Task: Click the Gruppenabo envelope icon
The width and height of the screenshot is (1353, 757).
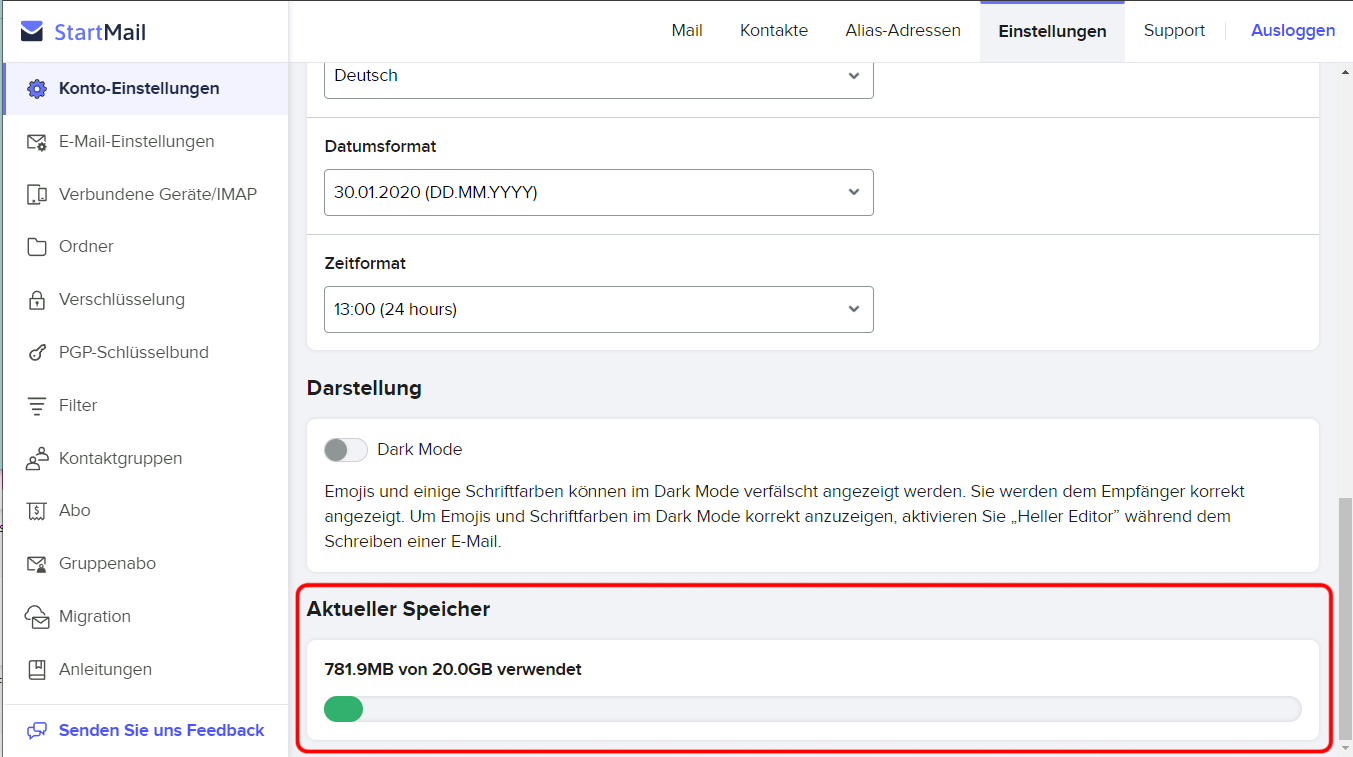Action: [x=37, y=564]
